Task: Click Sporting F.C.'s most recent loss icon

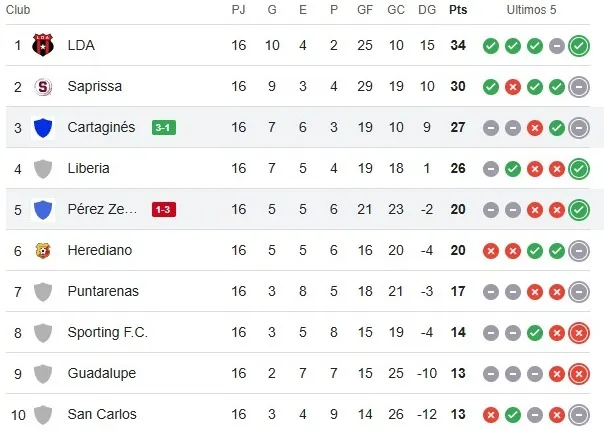Action: [x=579, y=332]
